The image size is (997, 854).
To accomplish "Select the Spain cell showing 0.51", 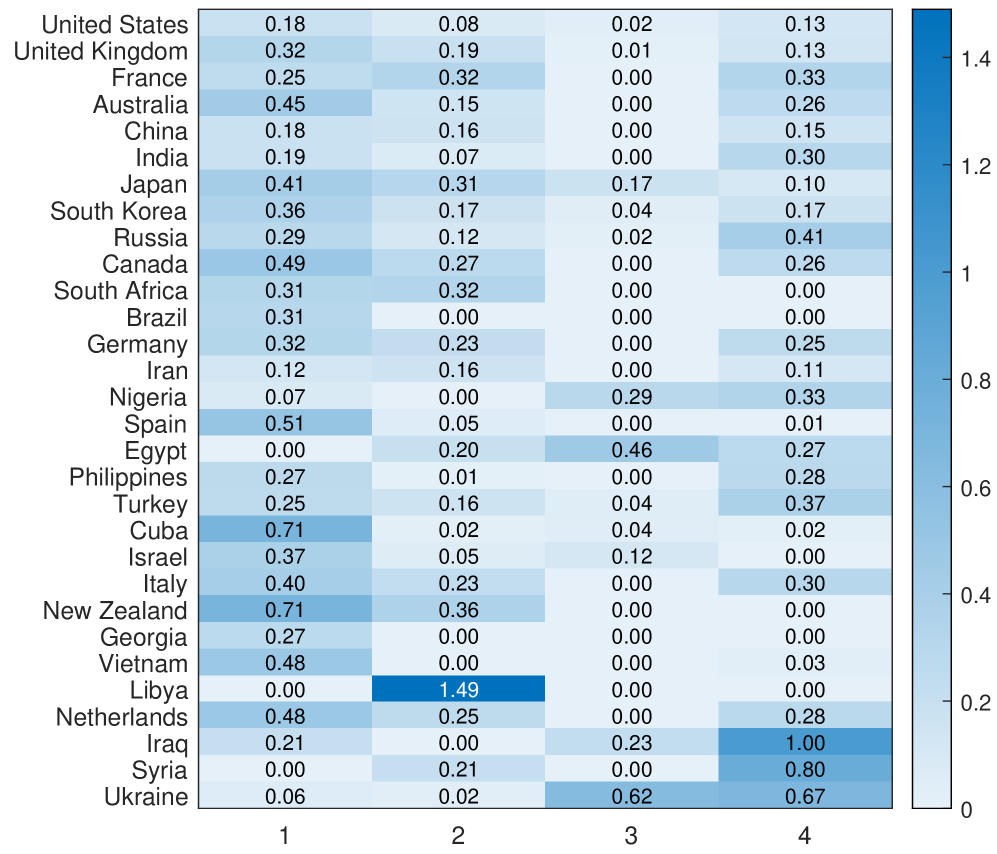I will tap(285, 424).
